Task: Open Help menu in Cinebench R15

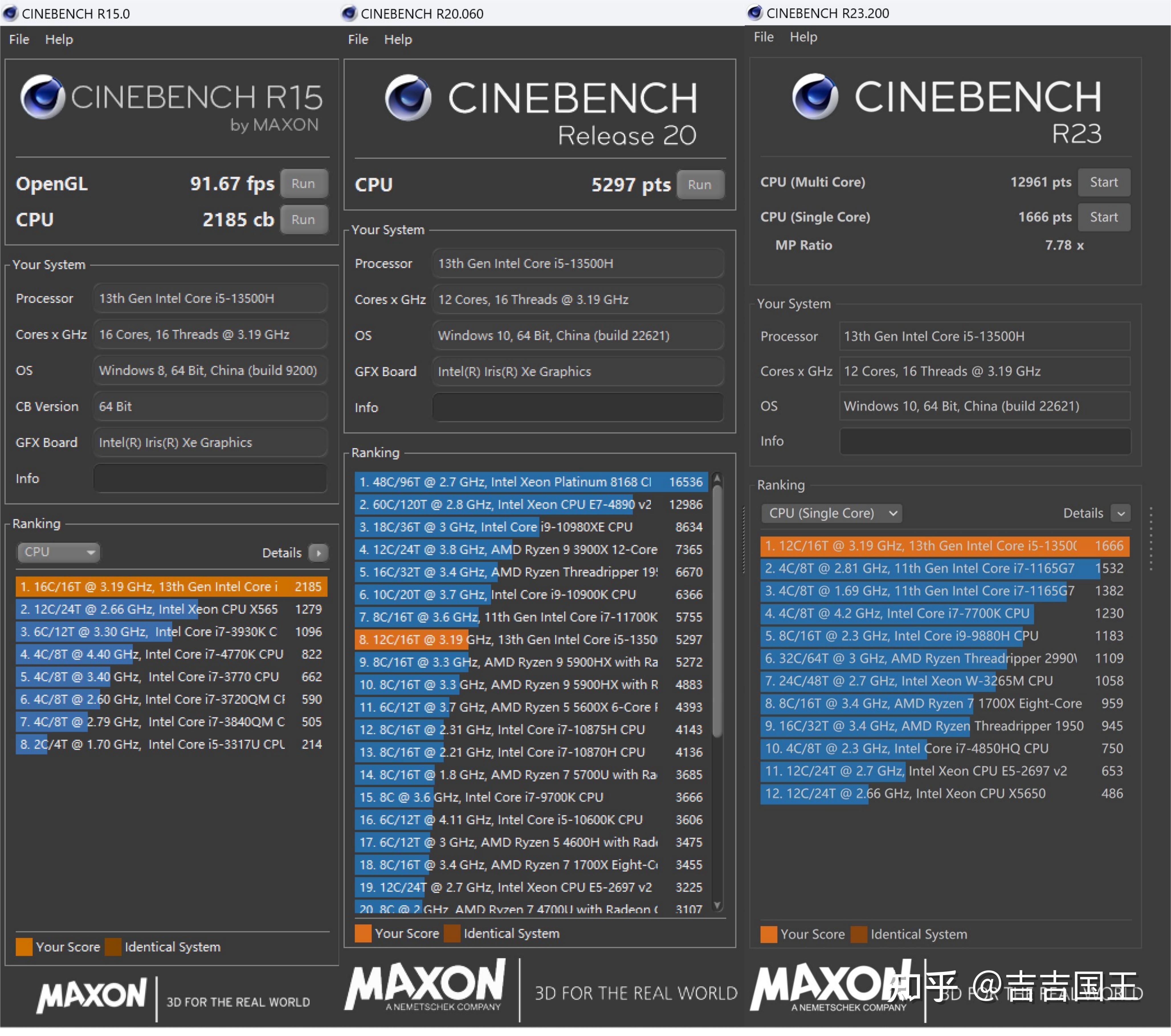Action: click(x=59, y=40)
